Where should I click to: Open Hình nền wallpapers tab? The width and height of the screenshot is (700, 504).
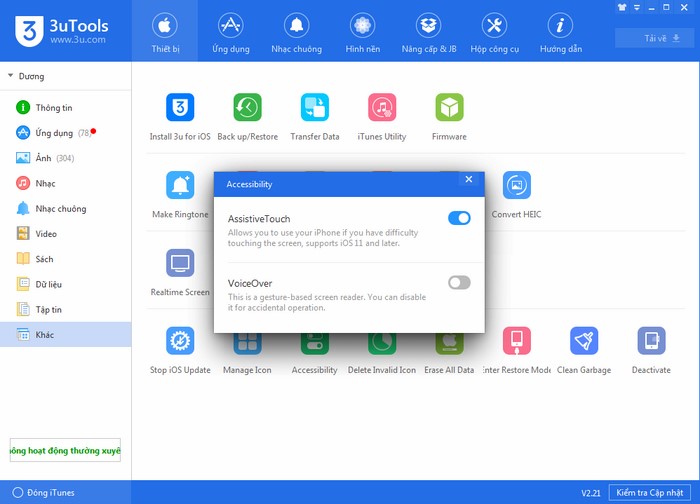(x=362, y=33)
